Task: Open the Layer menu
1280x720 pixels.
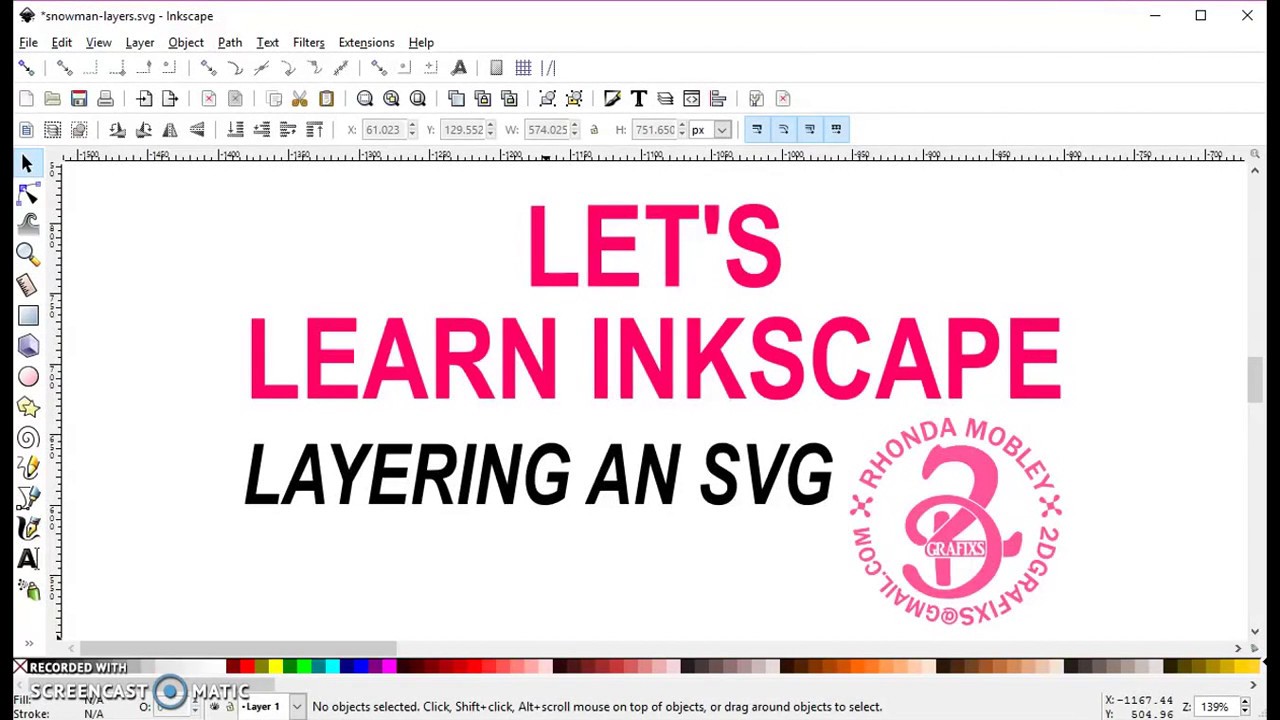Action: (140, 42)
